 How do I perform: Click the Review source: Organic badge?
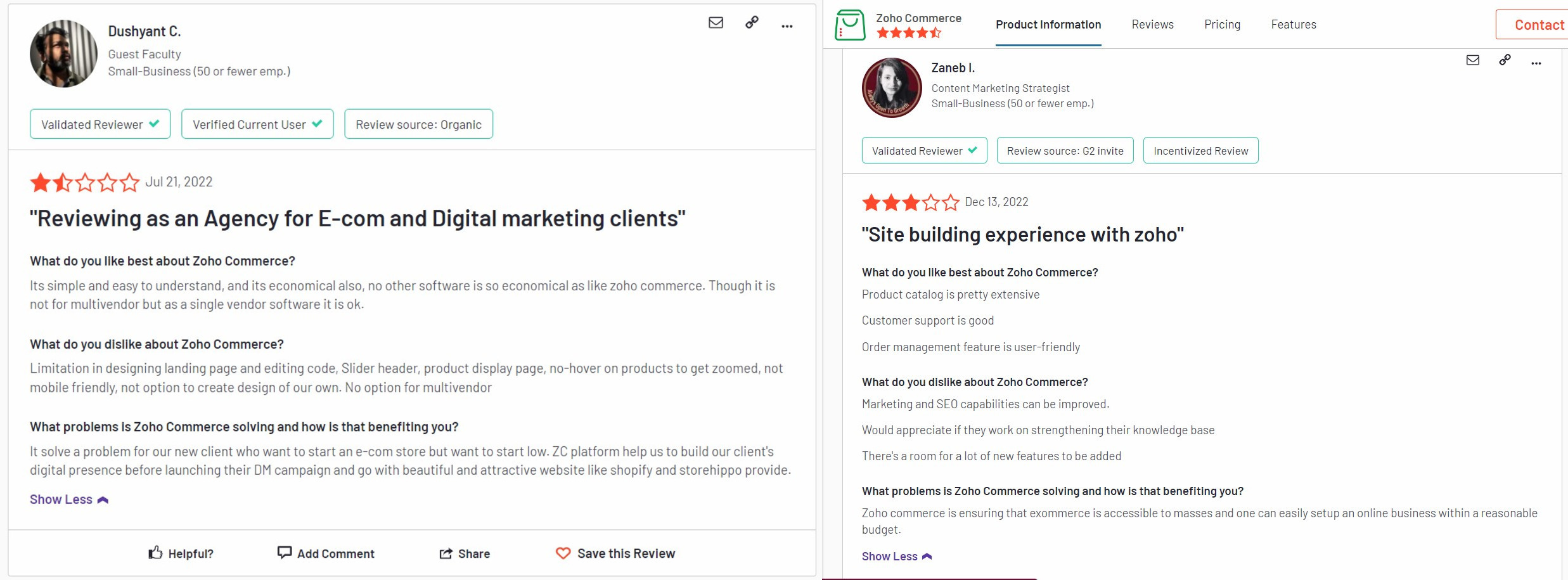point(418,124)
